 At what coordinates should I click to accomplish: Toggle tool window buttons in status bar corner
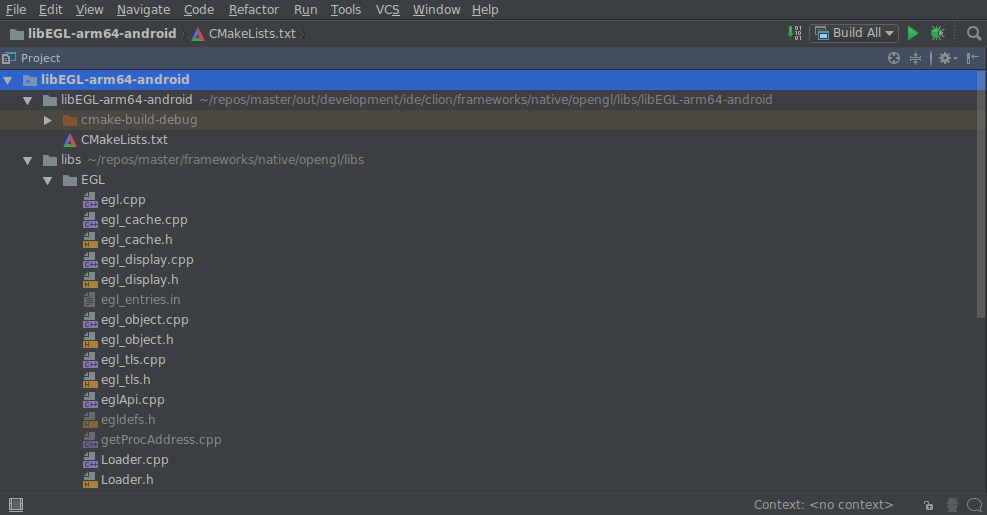(15, 505)
